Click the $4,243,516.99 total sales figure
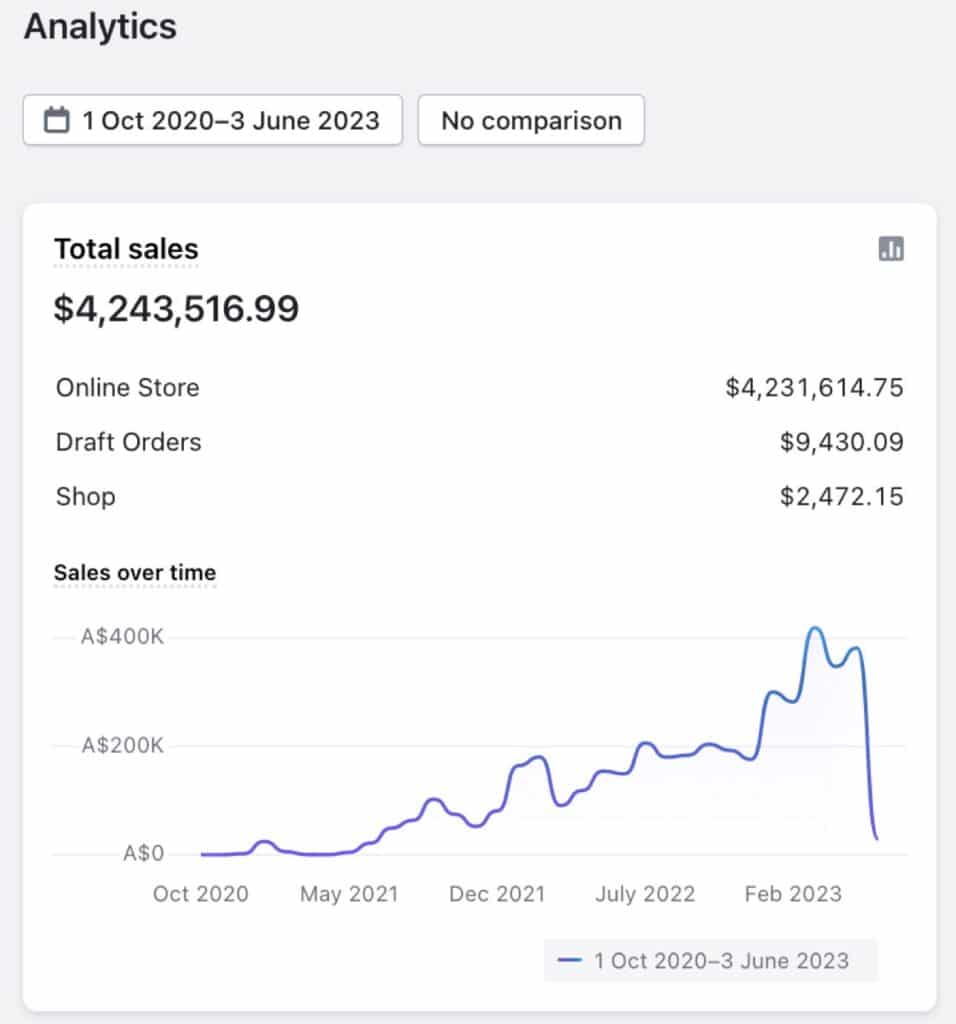The height and width of the screenshot is (1024, 956). coord(176,309)
